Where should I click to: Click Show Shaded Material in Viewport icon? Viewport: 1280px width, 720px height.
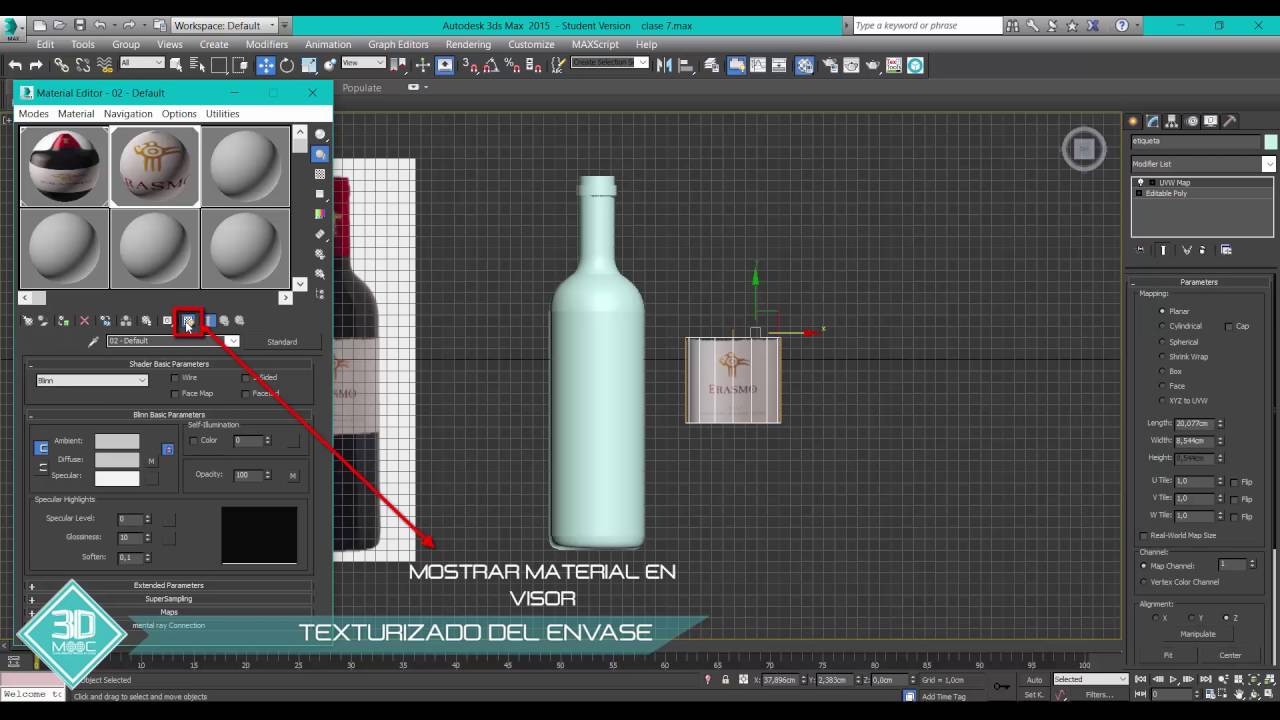pyautogui.click(x=188, y=321)
